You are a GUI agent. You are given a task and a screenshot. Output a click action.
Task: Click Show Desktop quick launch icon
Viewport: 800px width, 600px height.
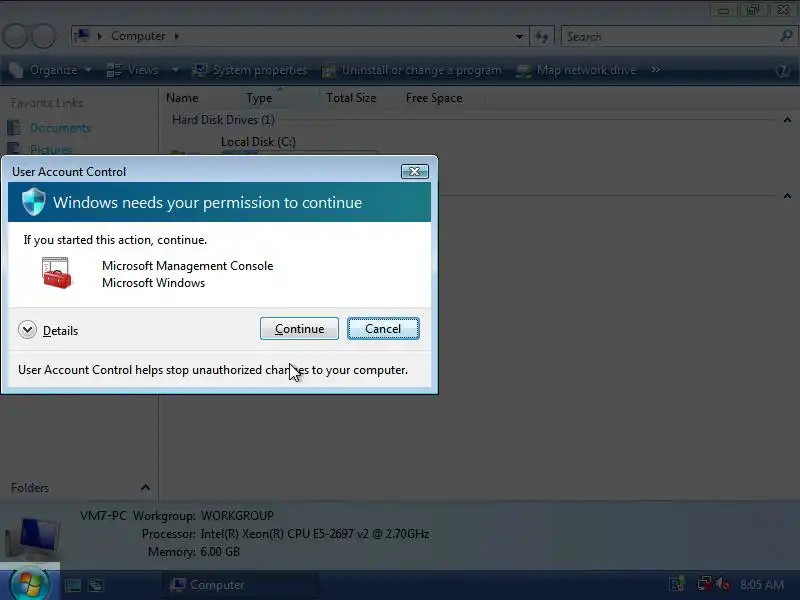(x=72, y=585)
